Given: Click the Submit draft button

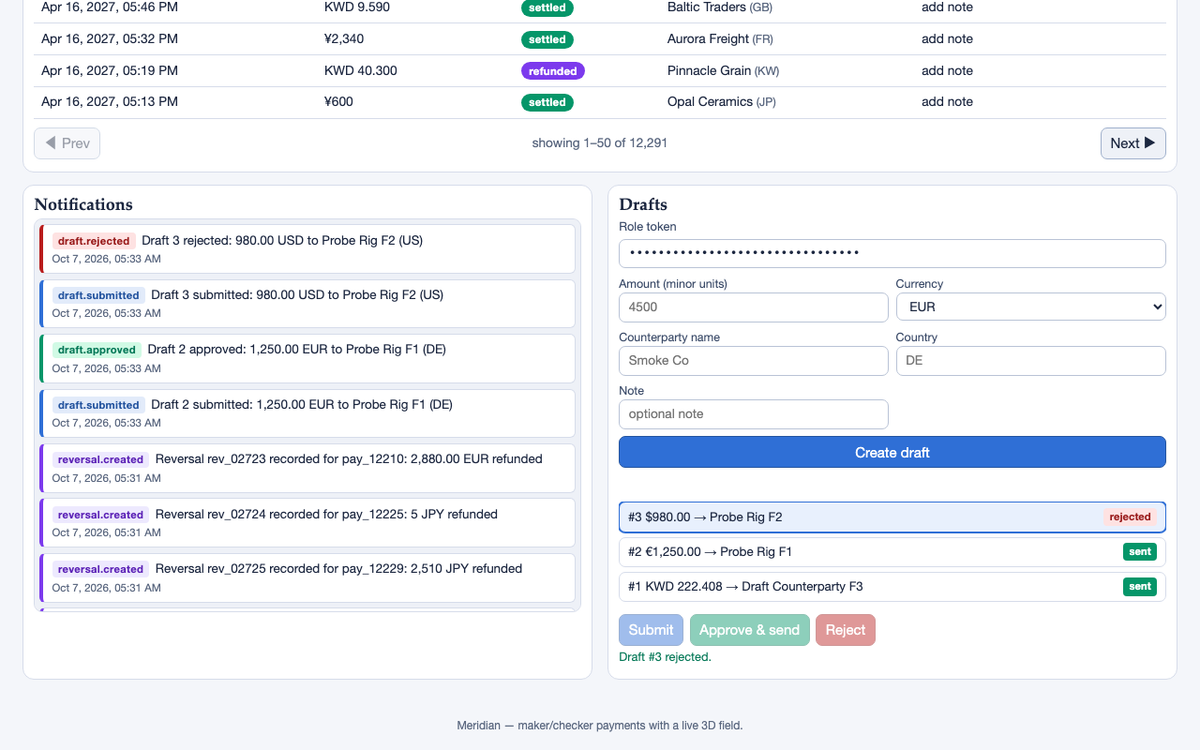Looking at the screenshot, I should 651,630.
